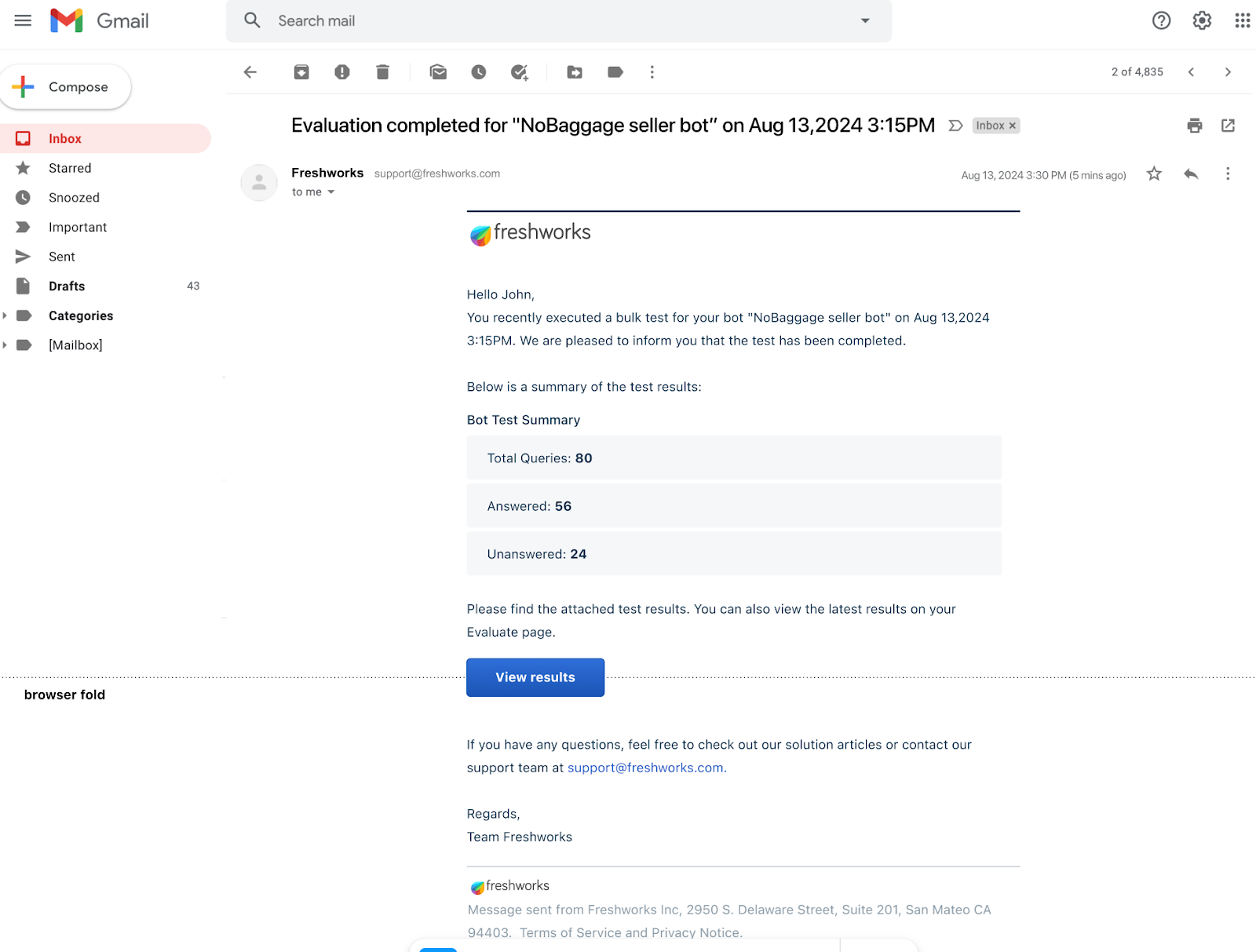This screenshot has width=1256, height=952.
Task: Click the '2 of 4,835' counter
Action: pos(1137,72)
